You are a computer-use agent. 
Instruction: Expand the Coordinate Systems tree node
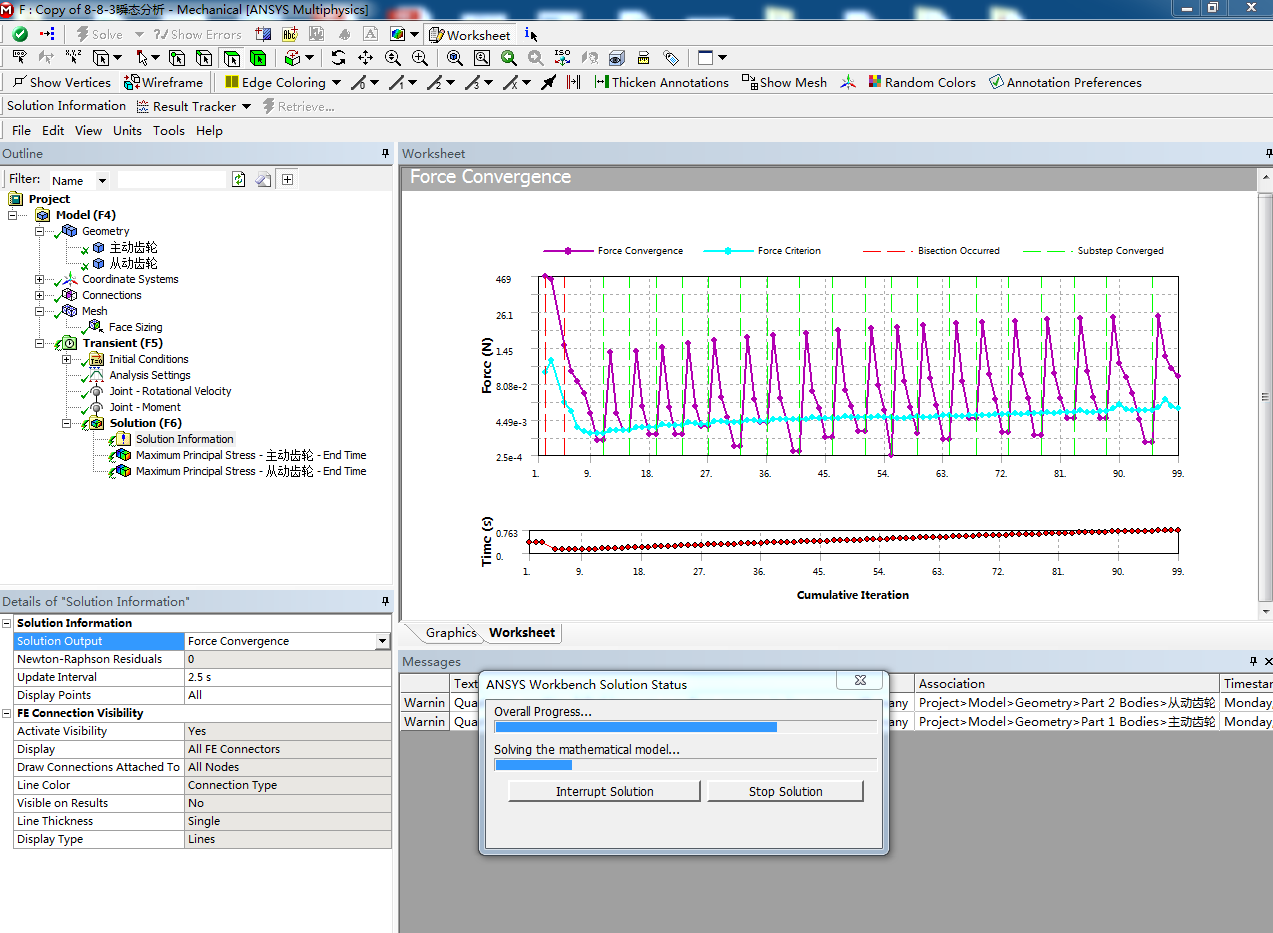[40, 280]
